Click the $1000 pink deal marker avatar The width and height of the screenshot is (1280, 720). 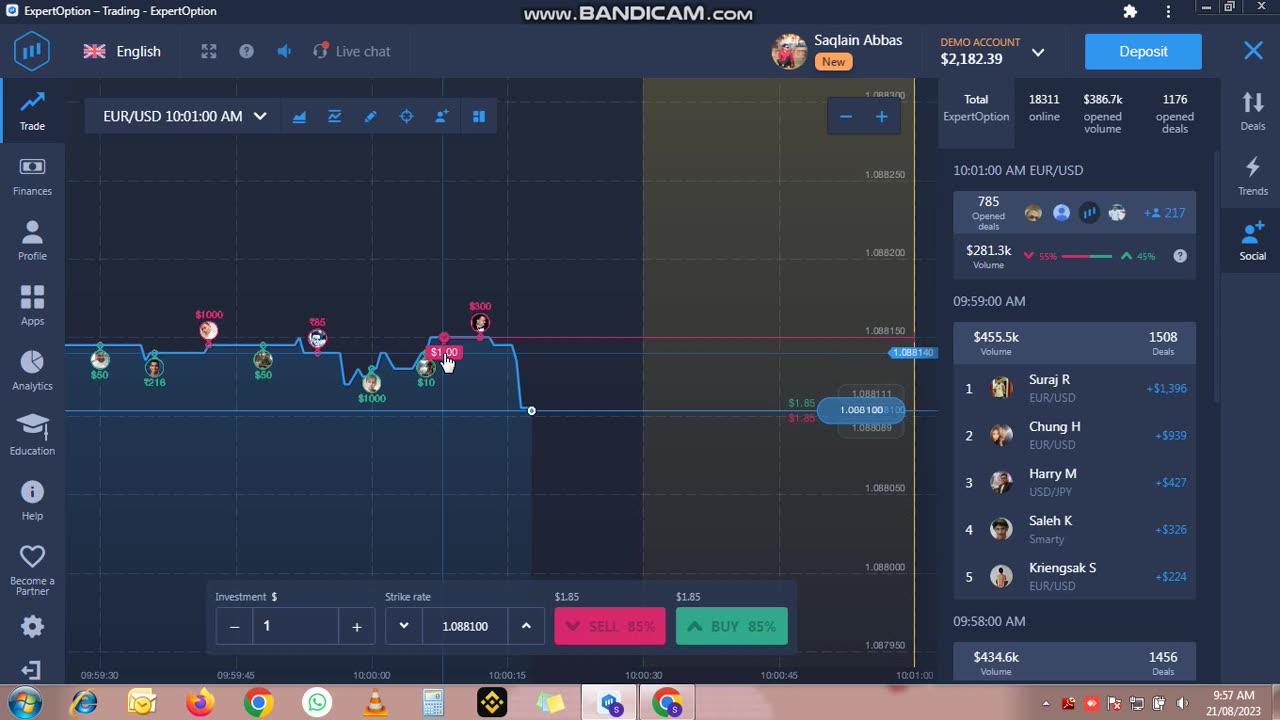[208, 330]
